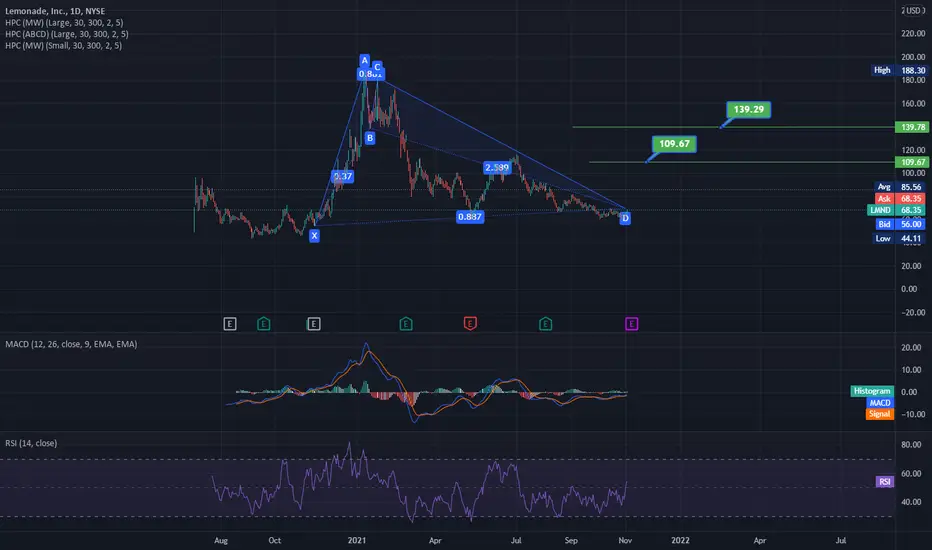Click the Aug label on time axis
Image resolution: width=932 pixels, height=550 pixels.
pyautogui.click(x=221, y=540)
